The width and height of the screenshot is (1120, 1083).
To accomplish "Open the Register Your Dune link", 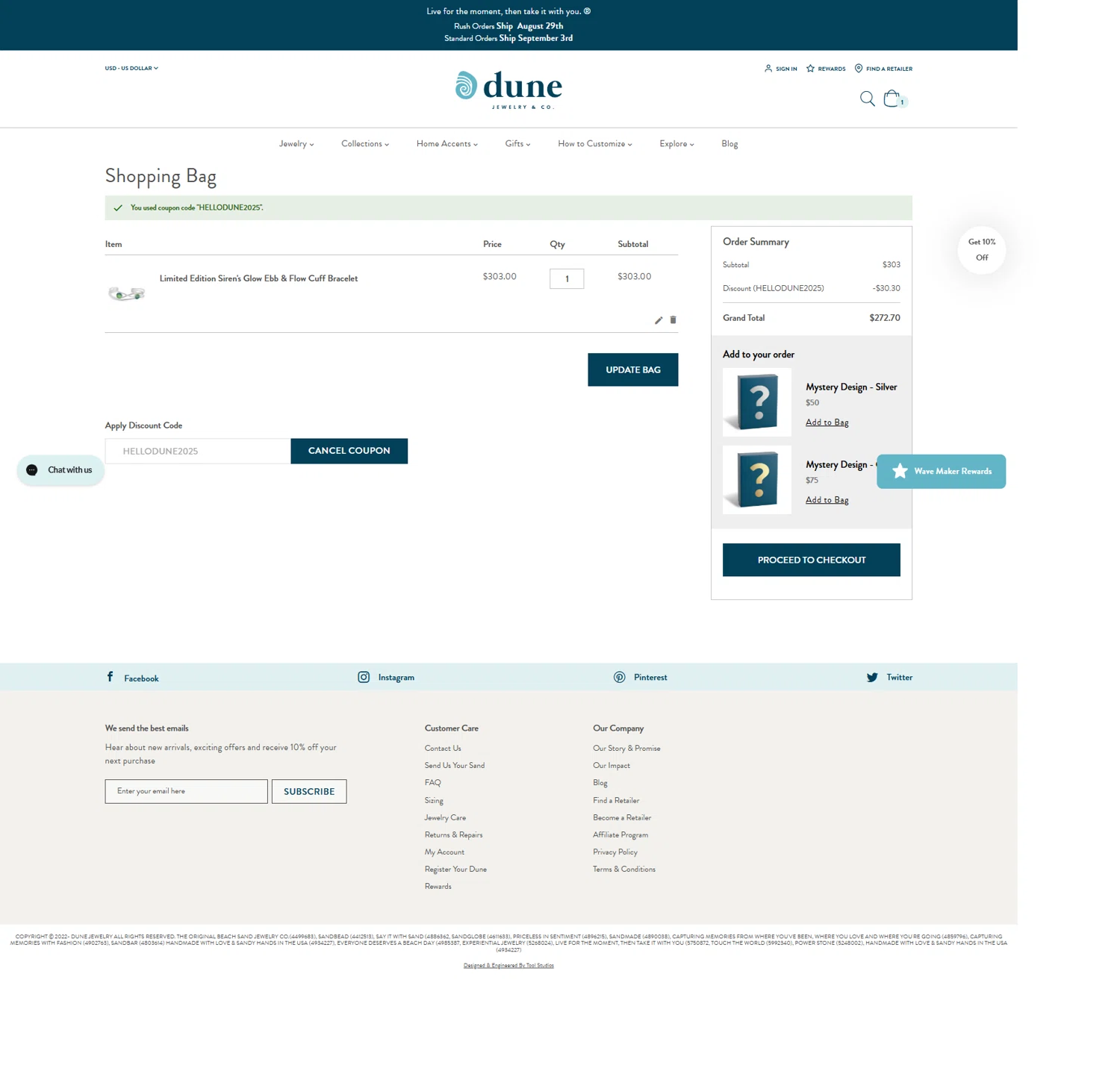I will coord(455,869).
